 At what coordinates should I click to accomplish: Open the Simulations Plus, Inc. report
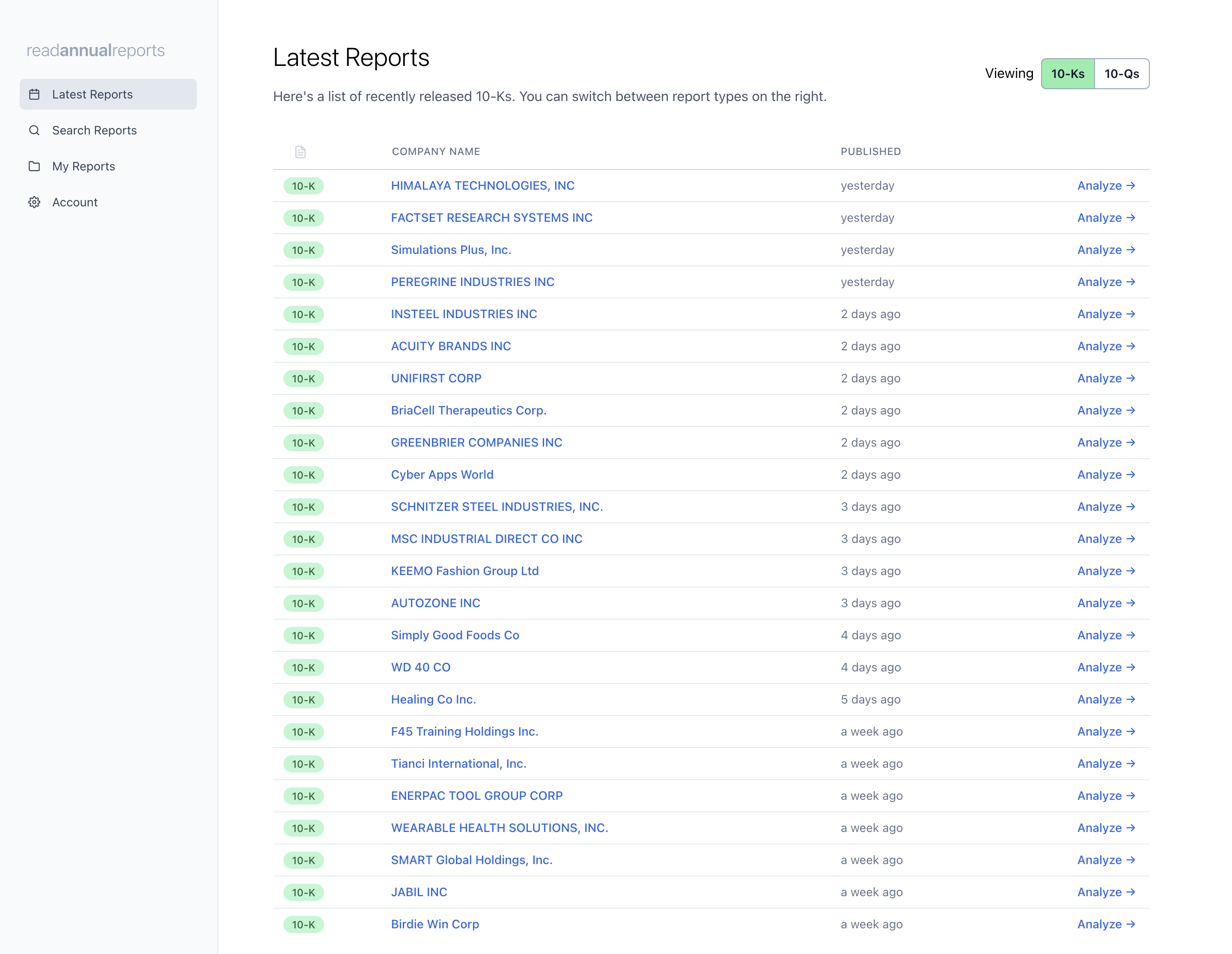tap(451, 250)
